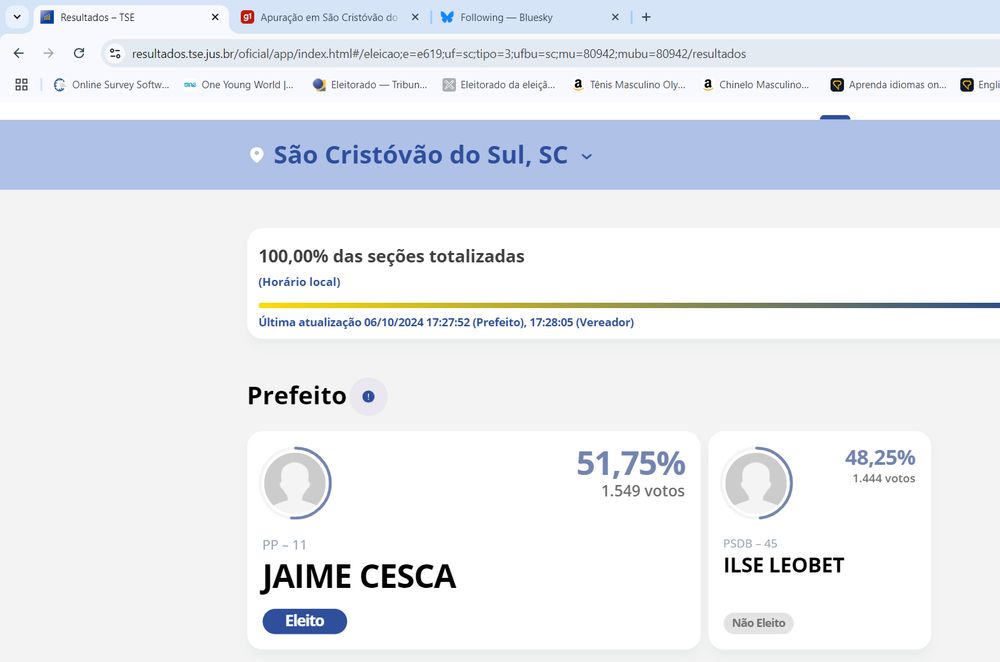Open Tênis Masculino Amazon bookmark
This screenshot has width=1000, height=662.
629,85
